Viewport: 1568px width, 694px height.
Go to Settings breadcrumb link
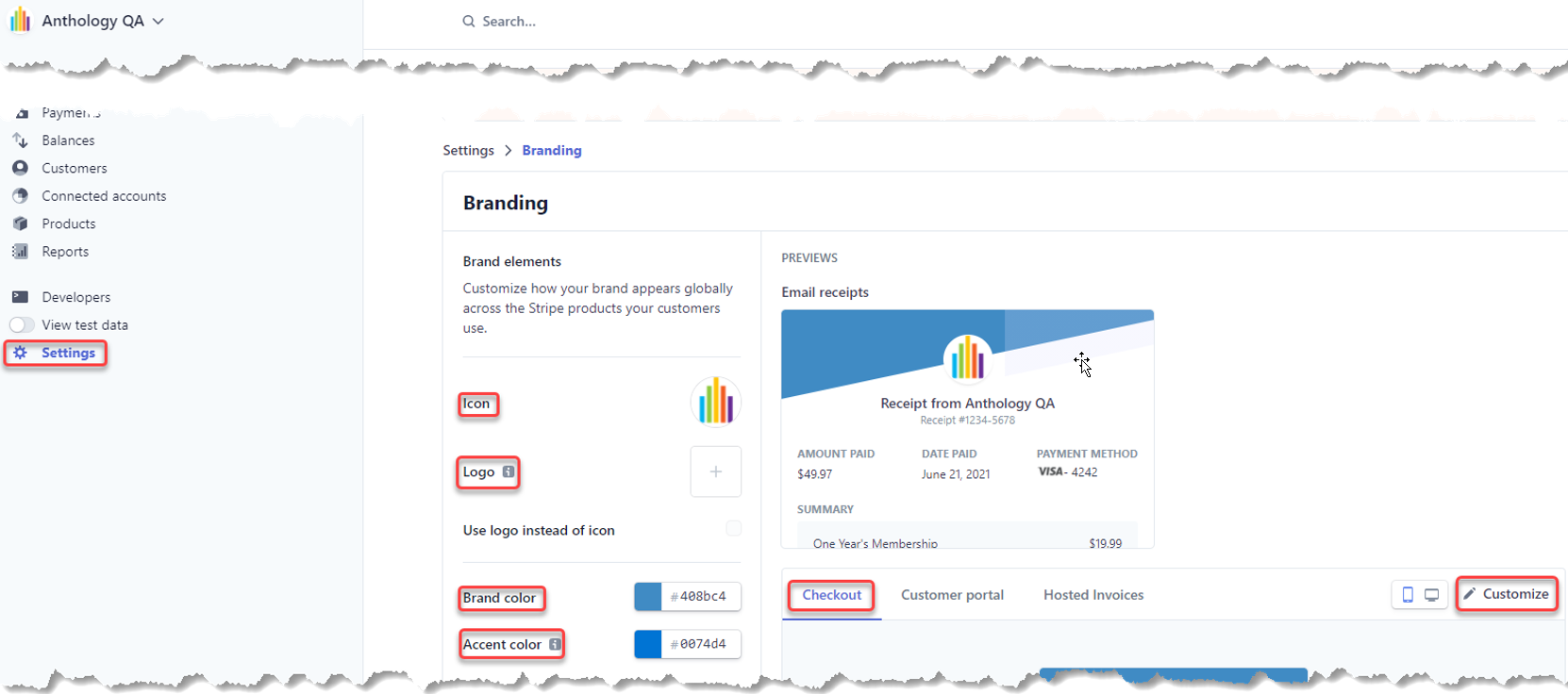(468, 151)
